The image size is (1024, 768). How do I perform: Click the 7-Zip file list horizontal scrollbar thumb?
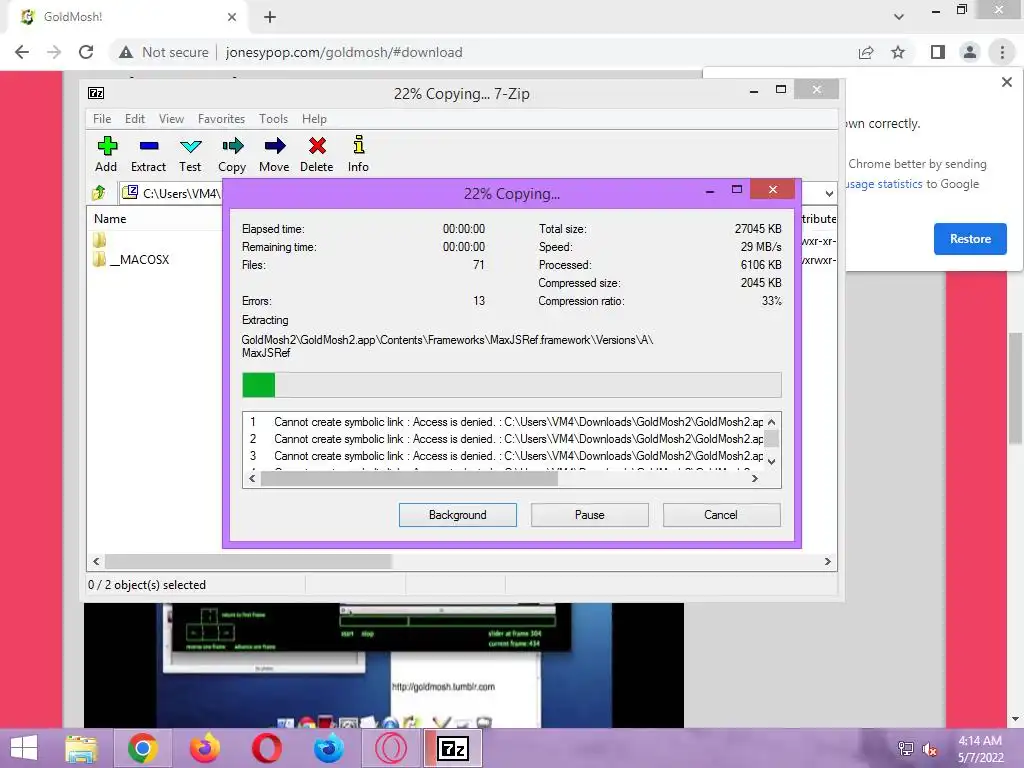(x=248, y=562)
